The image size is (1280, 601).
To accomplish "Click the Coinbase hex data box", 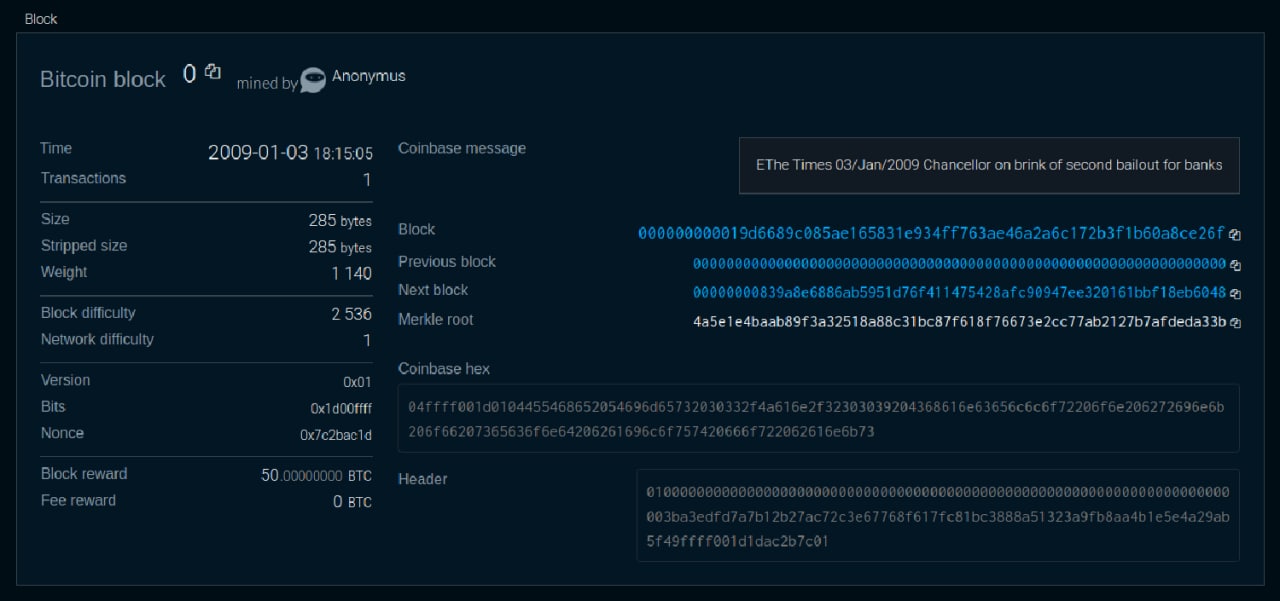I will (x=818, y=418).
